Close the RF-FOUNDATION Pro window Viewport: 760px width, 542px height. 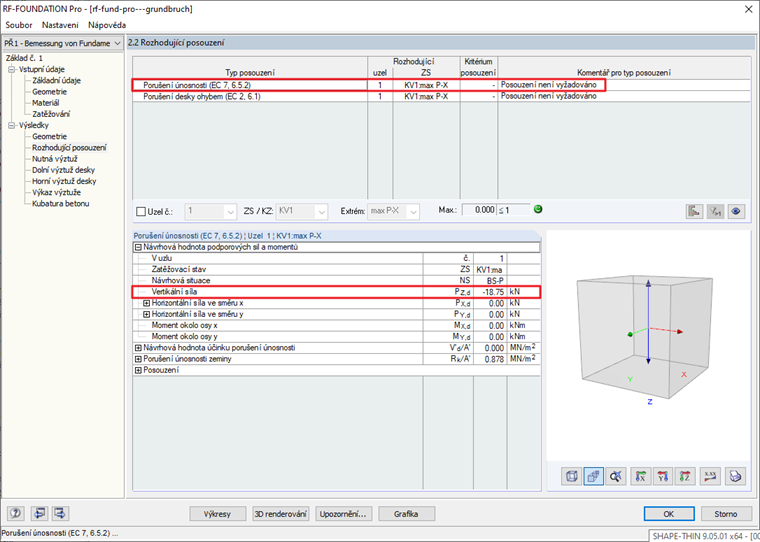click(x=748, y=9)
